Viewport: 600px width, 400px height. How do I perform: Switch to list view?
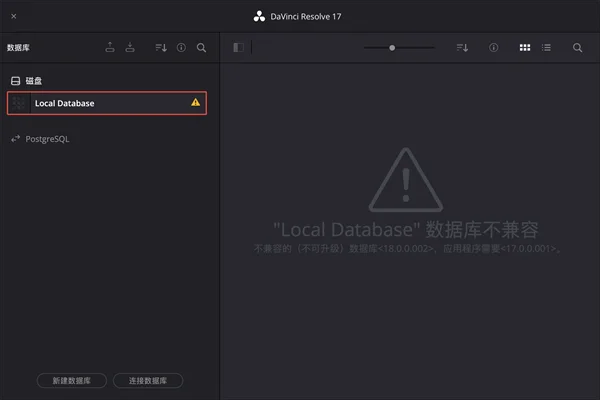(x=546, y=47)
